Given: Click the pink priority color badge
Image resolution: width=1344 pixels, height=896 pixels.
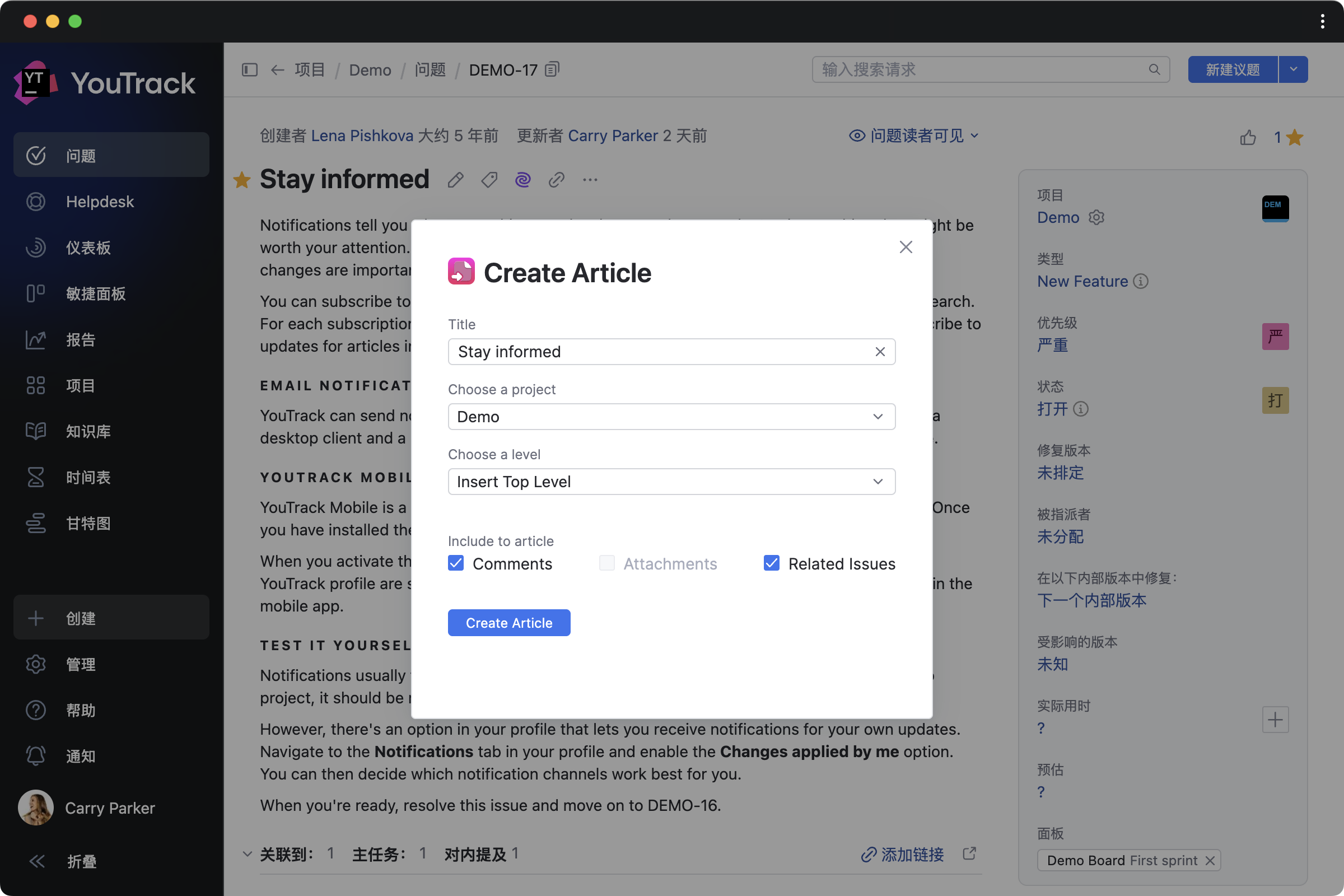Looking at the screenshot, I should pyautogui.click(x=1275, y=336).
